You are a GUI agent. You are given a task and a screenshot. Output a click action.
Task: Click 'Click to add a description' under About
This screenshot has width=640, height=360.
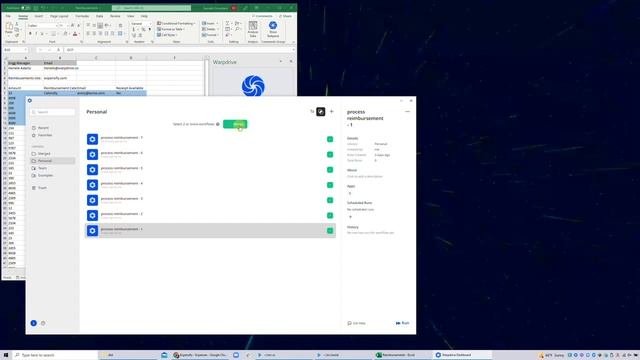click(x=365, y=176)
